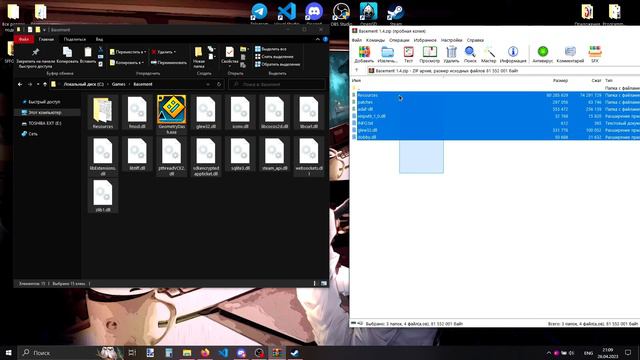This screenshot has width=640, height=360.
Task: Select steam_api.dll file in Explorer
Action: coord(274,154)
